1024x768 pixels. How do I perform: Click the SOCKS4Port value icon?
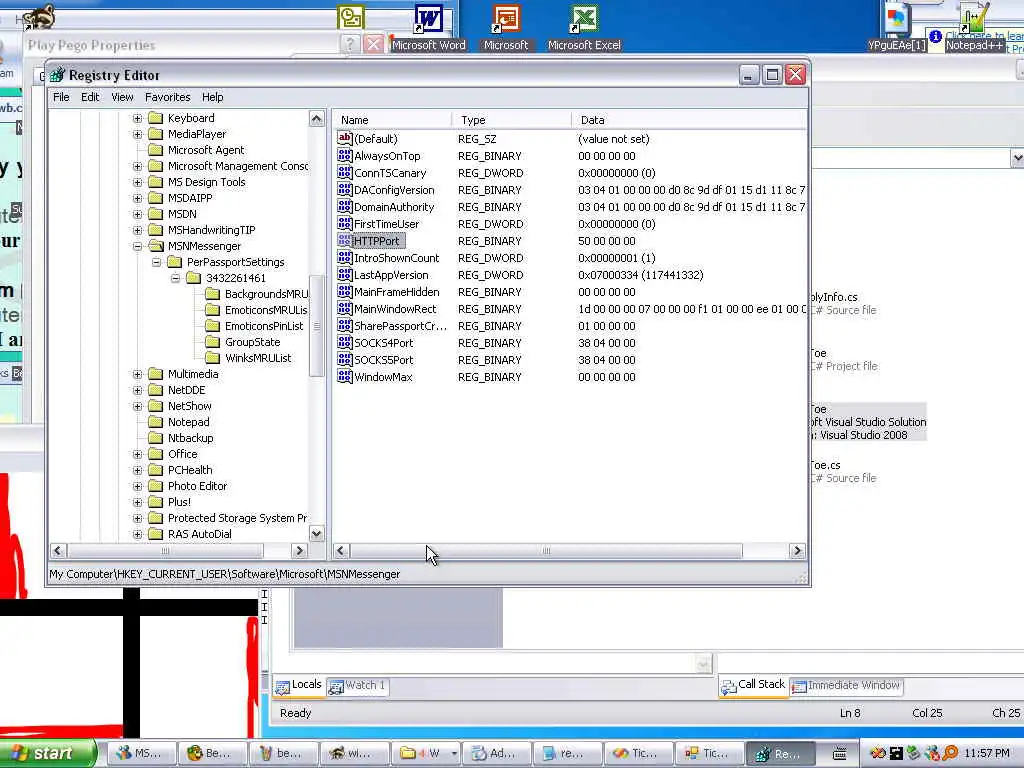tap(344, 342)
